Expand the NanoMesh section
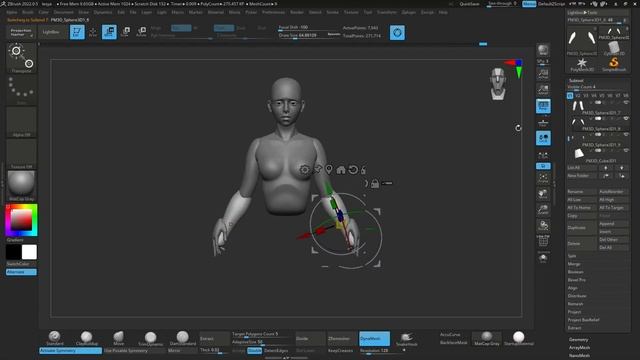The height and width of the screenshot is (360, 640). click(x=579, y=356)
